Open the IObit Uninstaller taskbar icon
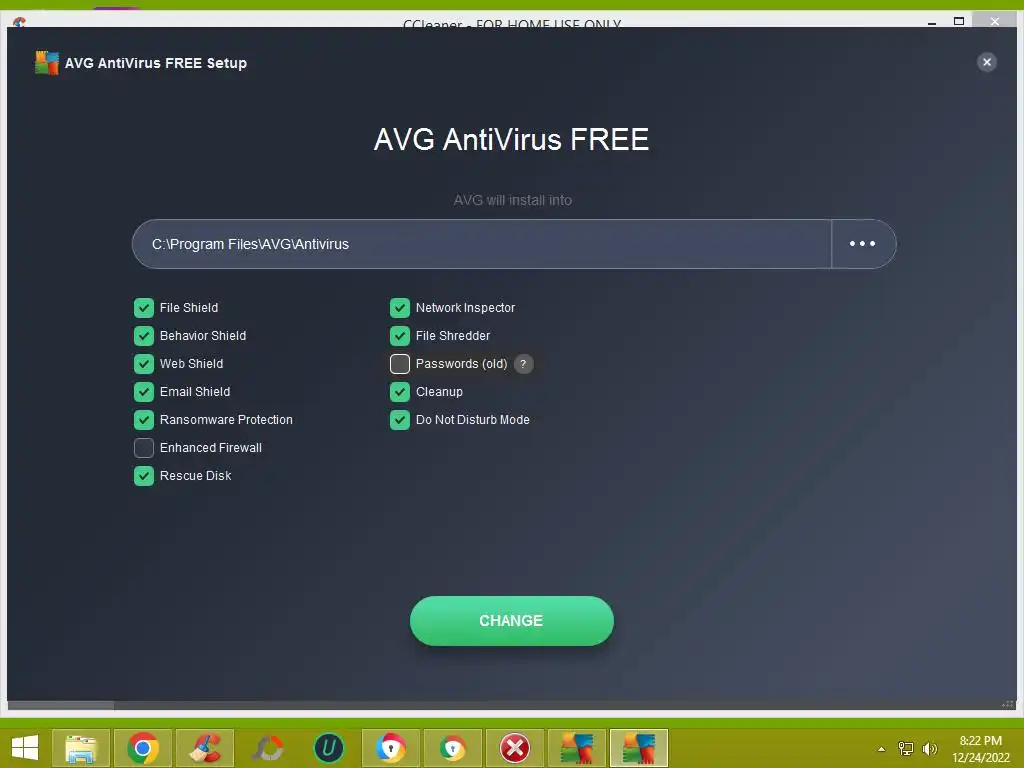1024x768 pixels. [x=328, y=748]
